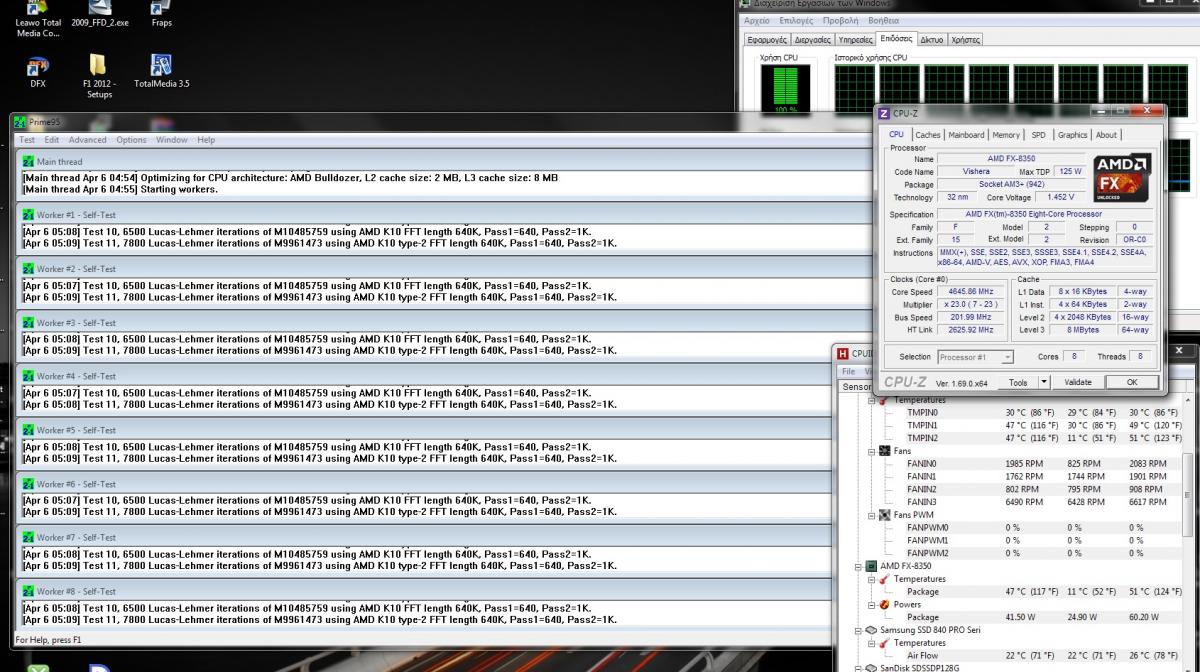The width and height of the screenshot is (1200, 672).
Task: Open the File menu in HWMonitor
Action: click(x=848, y=371)
